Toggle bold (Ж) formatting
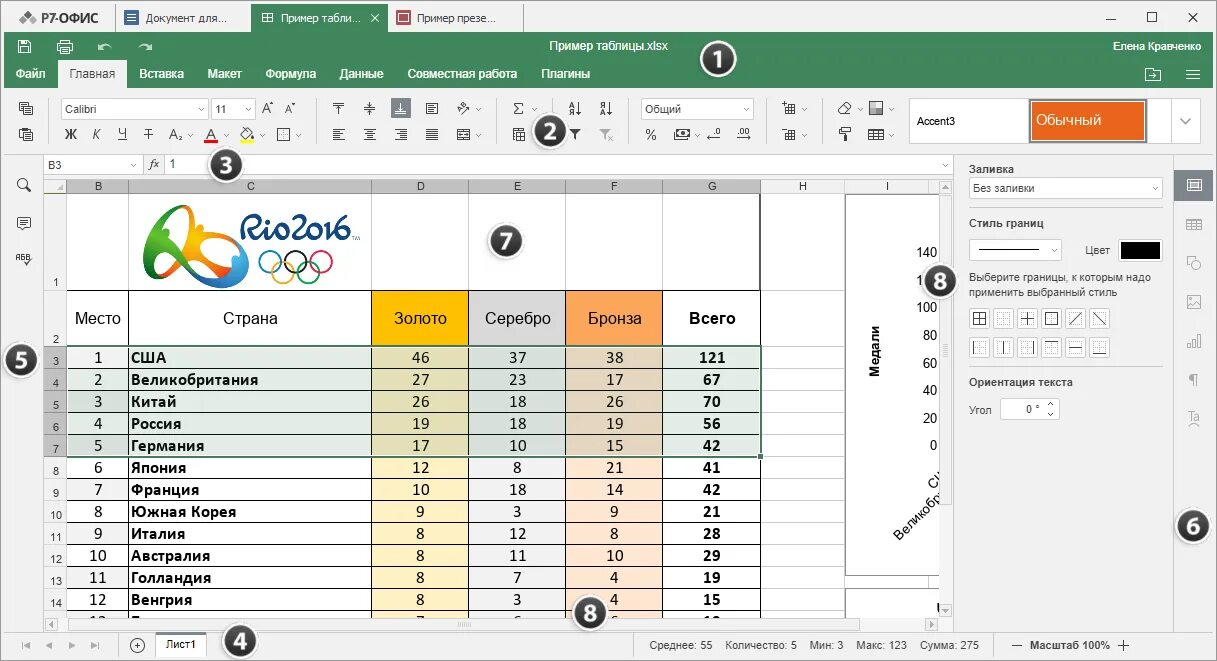 click(x=71, y=134)
